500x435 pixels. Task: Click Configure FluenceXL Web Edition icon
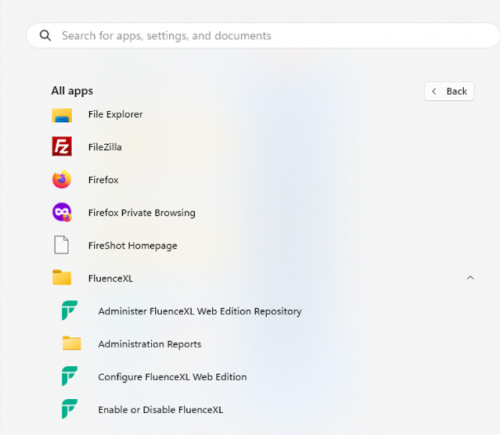70,376
